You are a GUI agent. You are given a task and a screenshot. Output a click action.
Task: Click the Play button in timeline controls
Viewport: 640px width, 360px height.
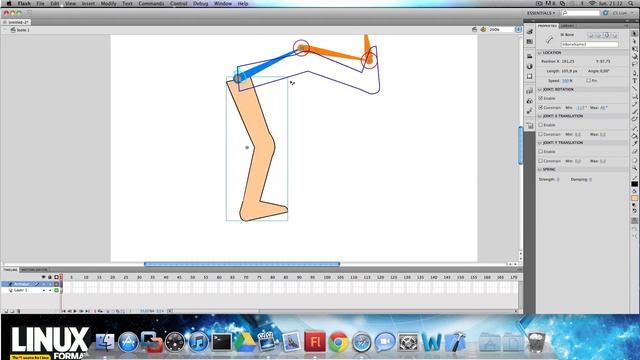click(x=75, y=311)
